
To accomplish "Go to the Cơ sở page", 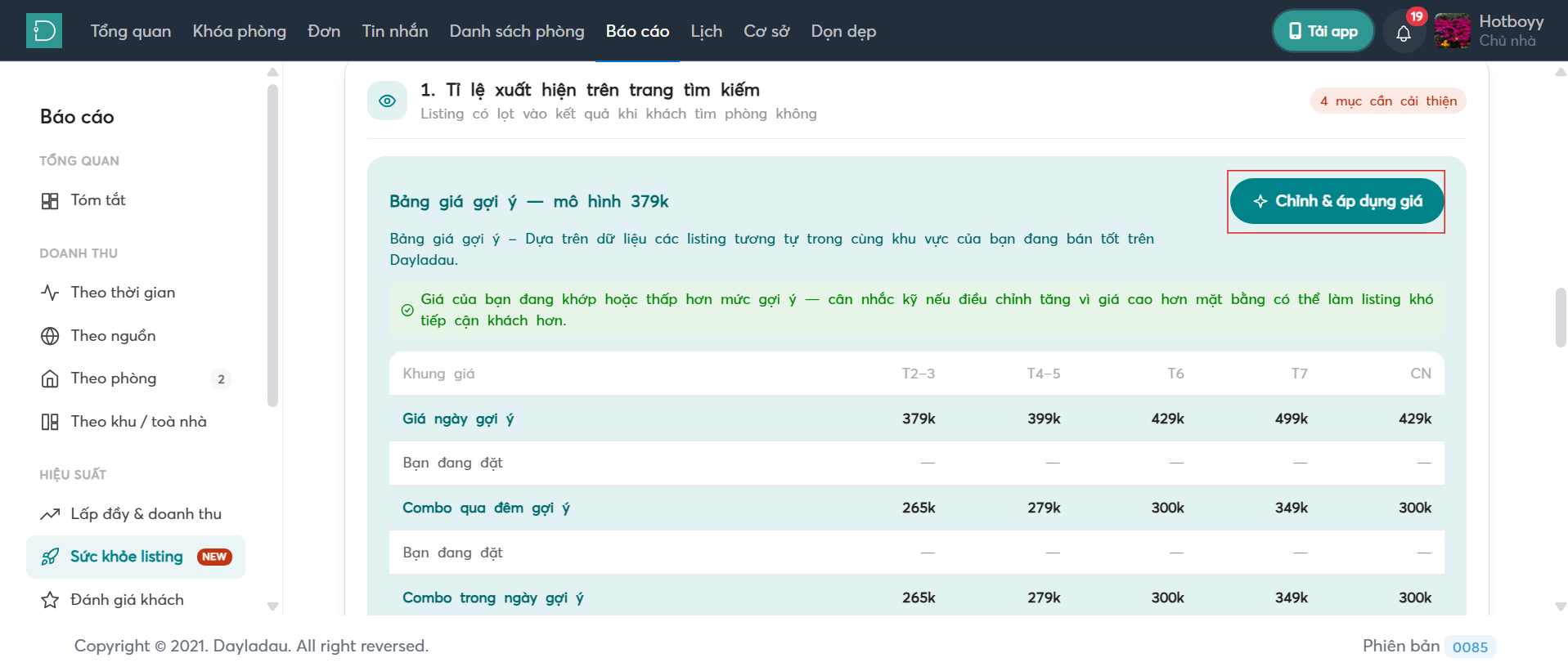I will click(x=766, y=31).
